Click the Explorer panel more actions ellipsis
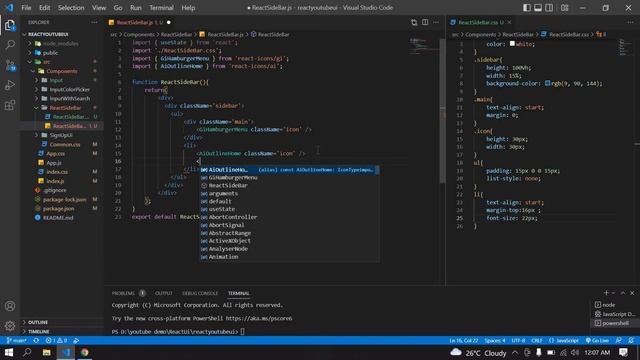 (x=94, y=22)
